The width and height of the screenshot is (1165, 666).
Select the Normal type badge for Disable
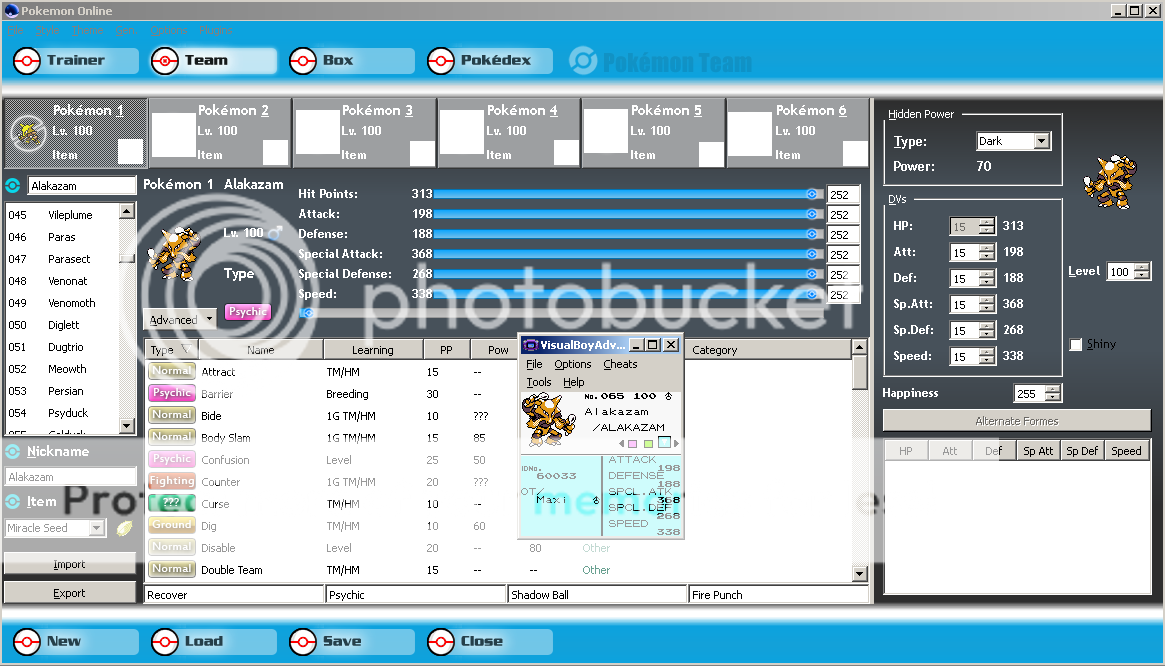click(172, 547)
